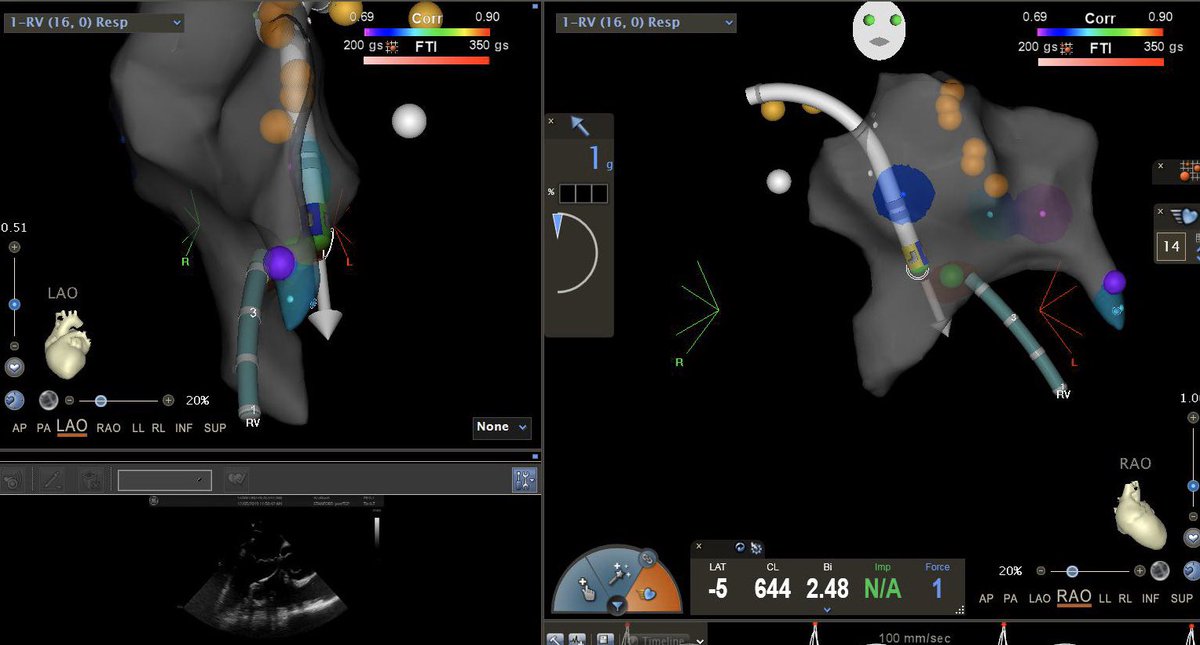The image size is (1200, 645).
Task: Click the pencil contour tool in ultrasound toolbar
Action: tap(52, 480)
